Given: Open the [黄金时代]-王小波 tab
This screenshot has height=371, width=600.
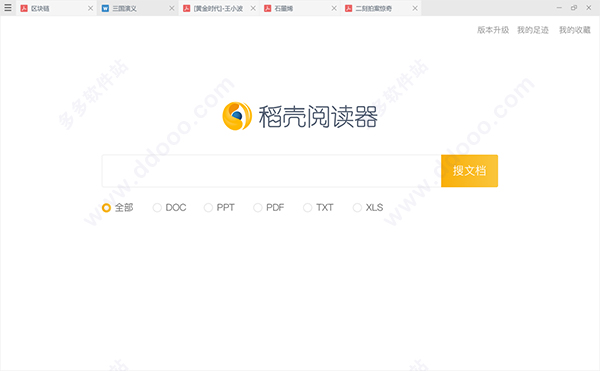Looking at the screenshot, I should coord(218,8).
